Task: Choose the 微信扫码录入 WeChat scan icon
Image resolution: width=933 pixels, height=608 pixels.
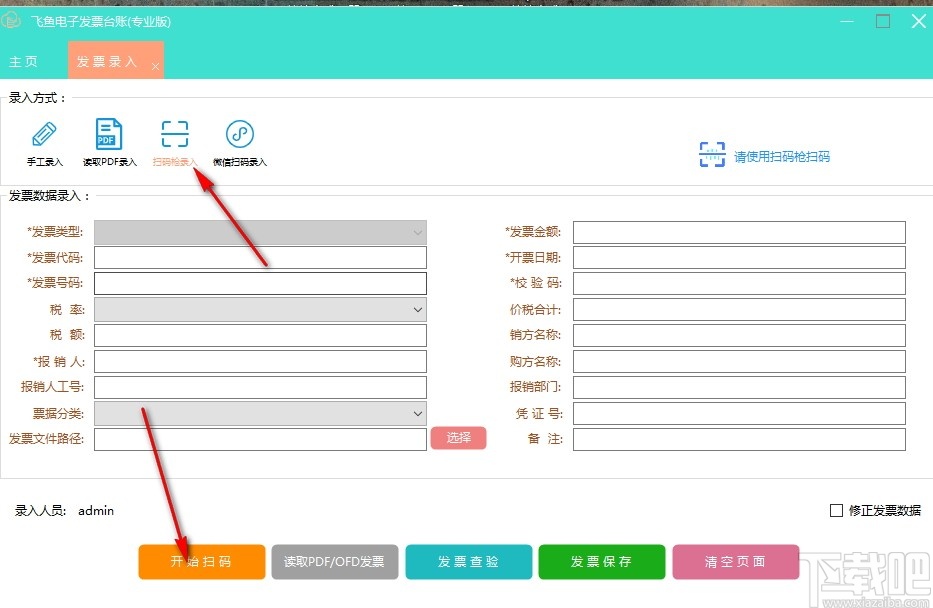Action: (240, 140)
